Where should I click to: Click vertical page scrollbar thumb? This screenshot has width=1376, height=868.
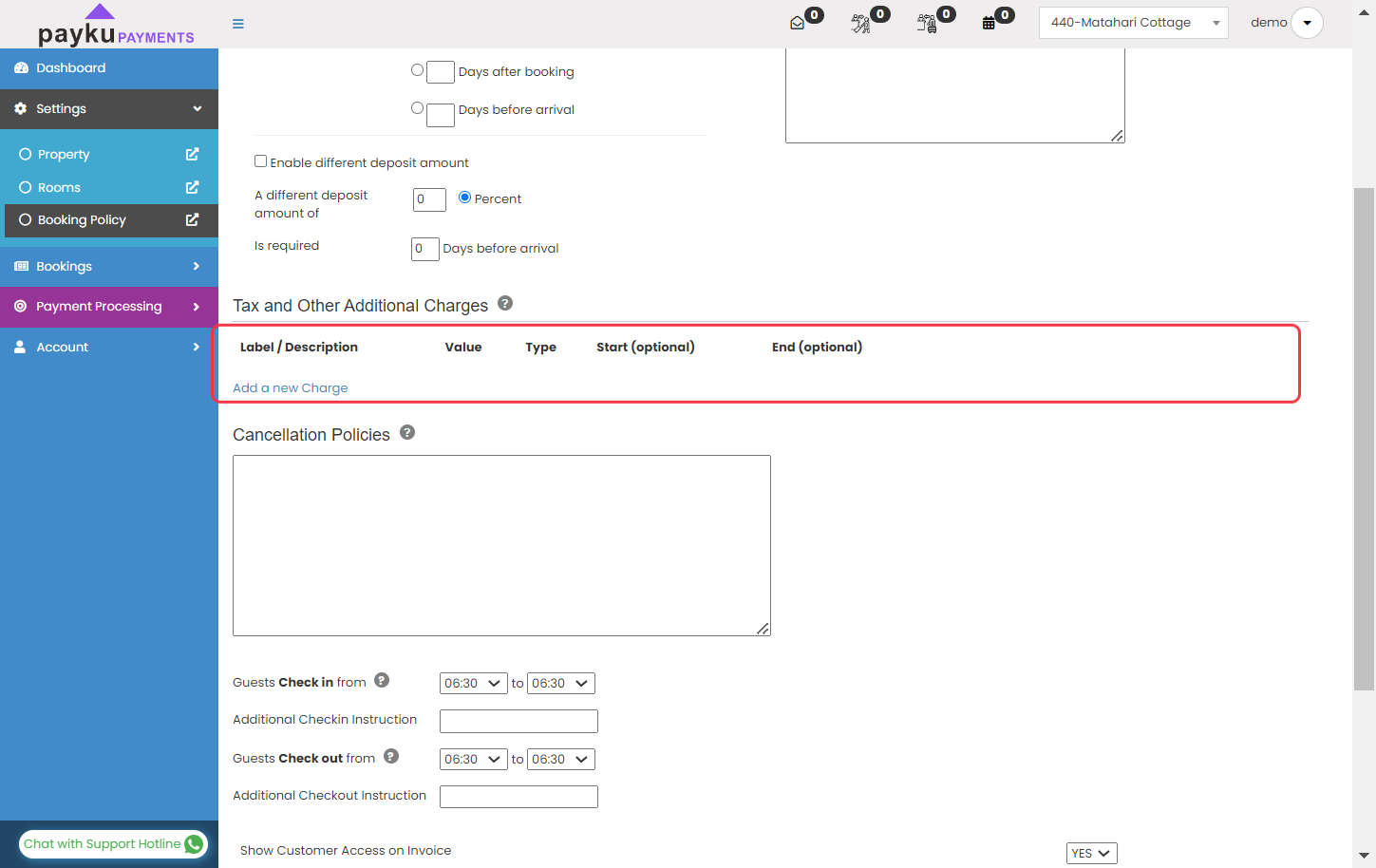click(x=1364, y=439)
